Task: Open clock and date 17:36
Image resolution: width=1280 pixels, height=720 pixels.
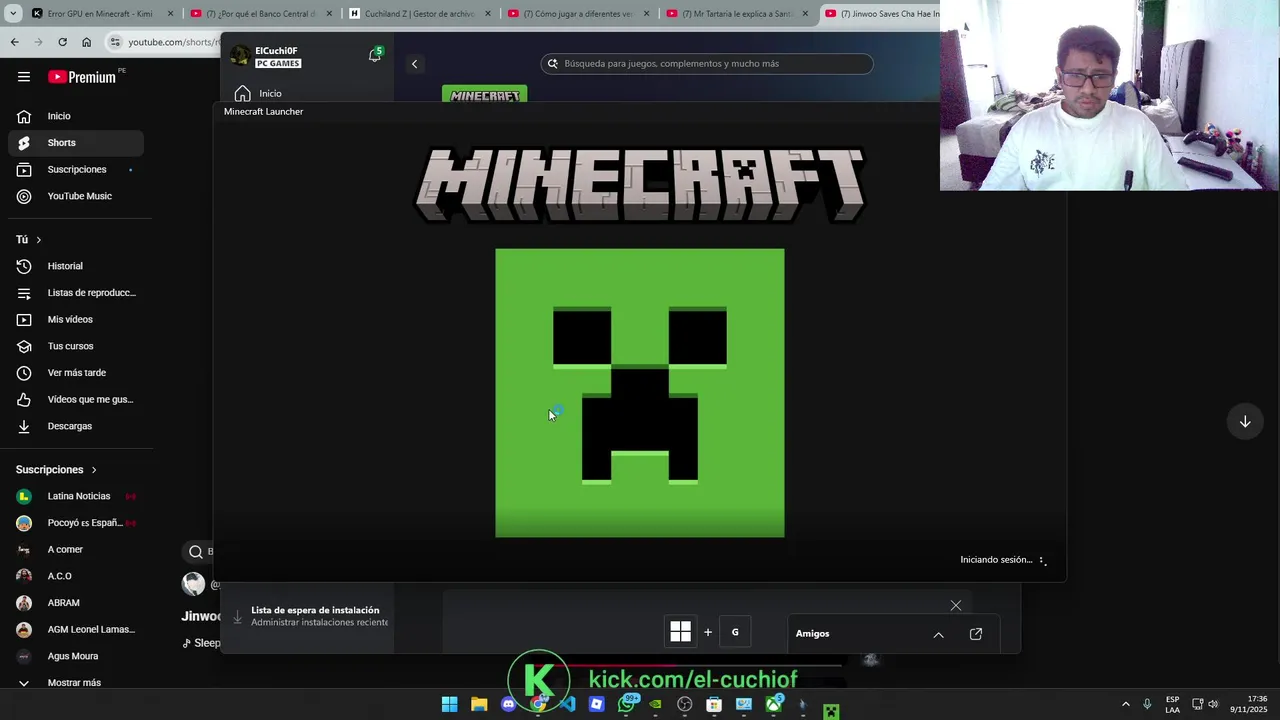Action: [x=1250, y=704]
